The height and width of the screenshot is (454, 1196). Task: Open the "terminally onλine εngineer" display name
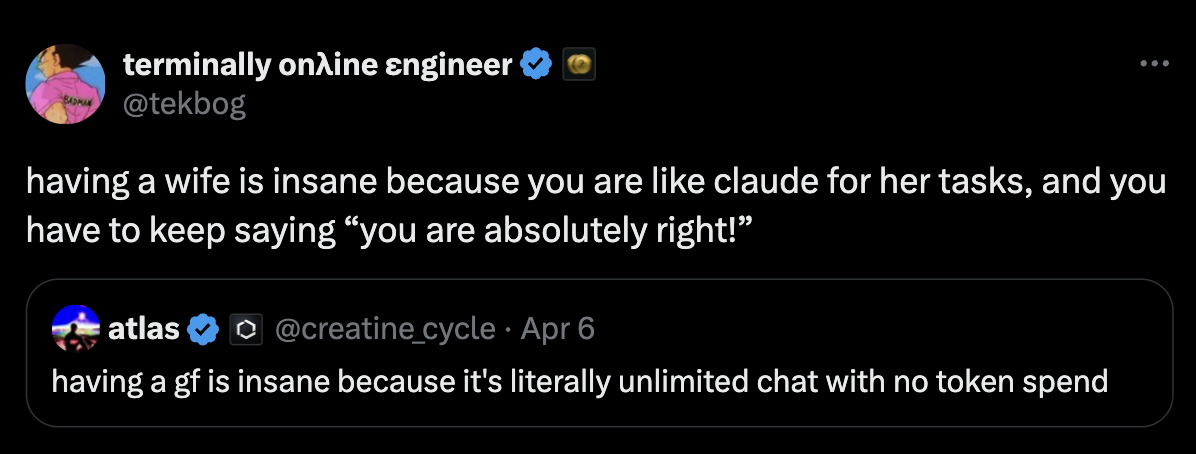[317, 66]
